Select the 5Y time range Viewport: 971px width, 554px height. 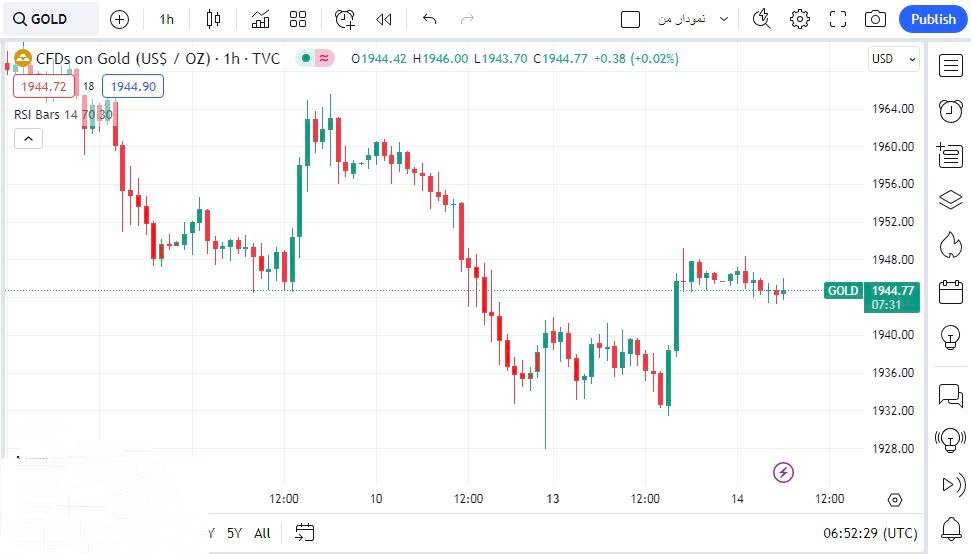click(234, 533)
